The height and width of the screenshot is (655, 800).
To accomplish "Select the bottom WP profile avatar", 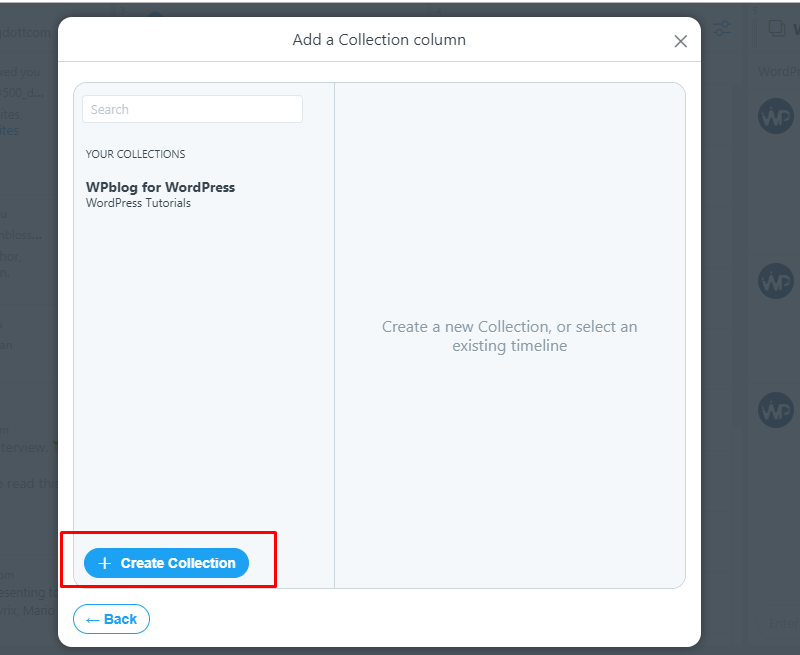I will [776, 410].
